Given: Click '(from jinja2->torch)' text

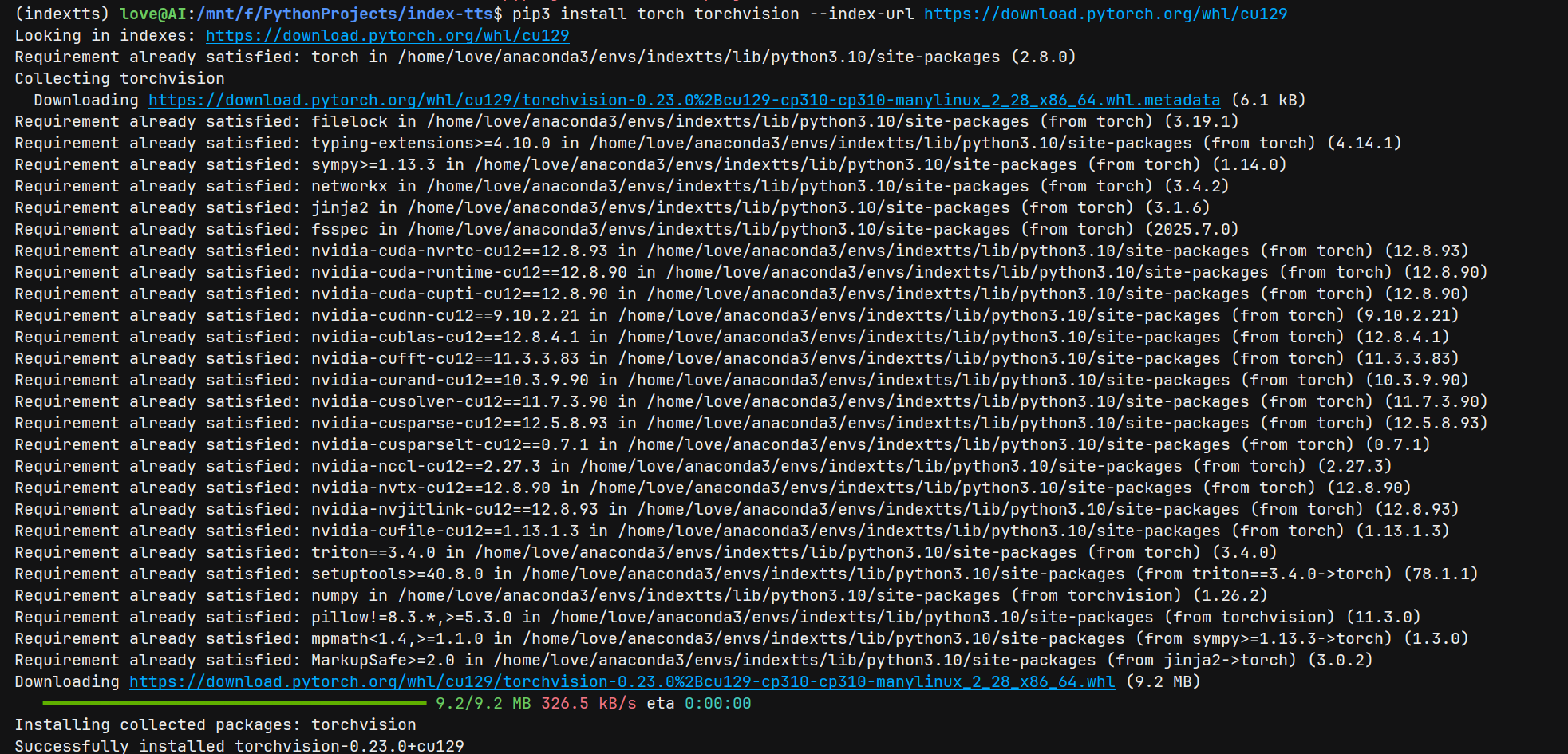Looking at the screenshot, I should [1202, 660].
